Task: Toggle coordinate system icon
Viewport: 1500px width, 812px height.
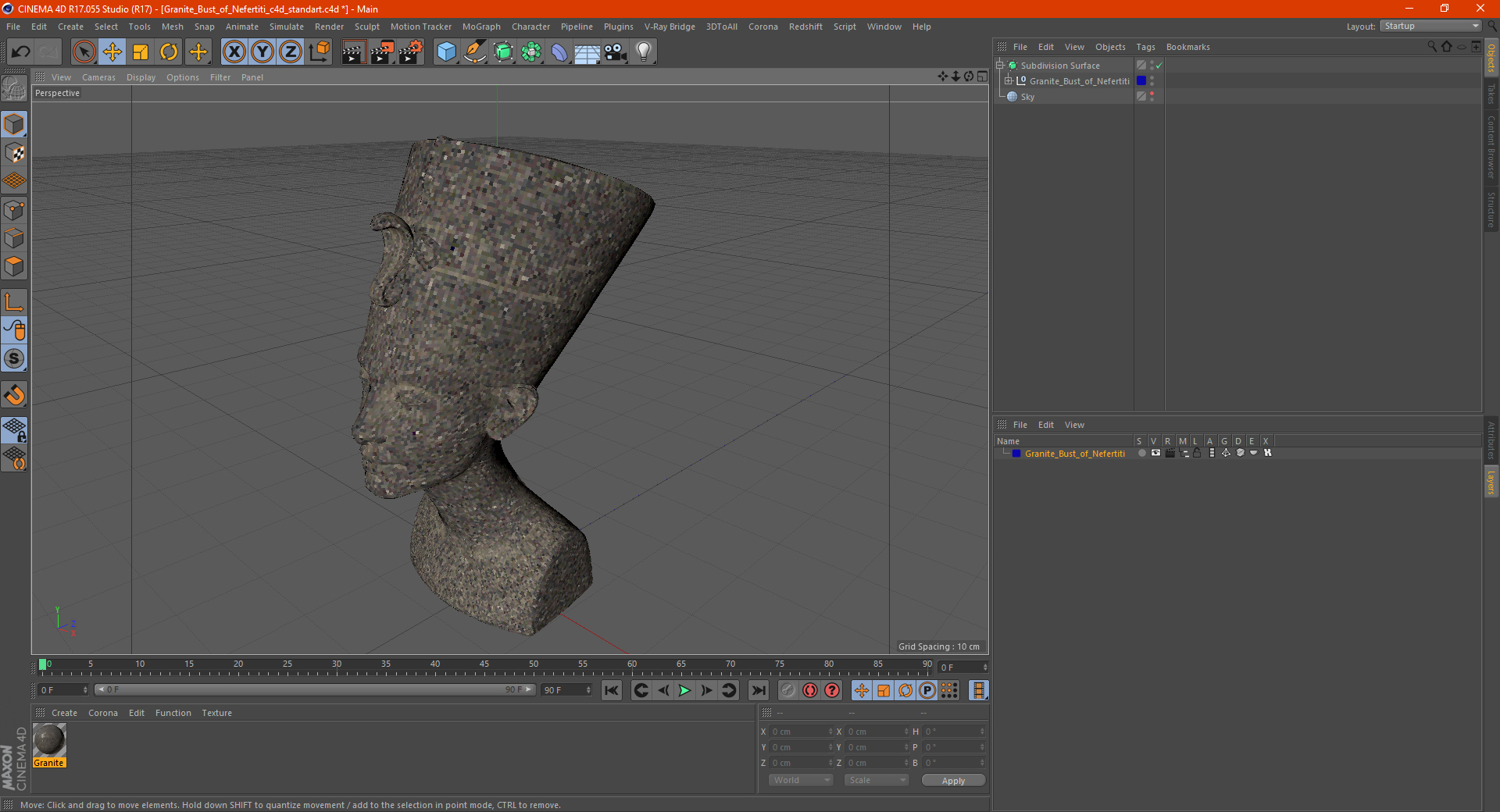Action: click(x=319, y=52)
